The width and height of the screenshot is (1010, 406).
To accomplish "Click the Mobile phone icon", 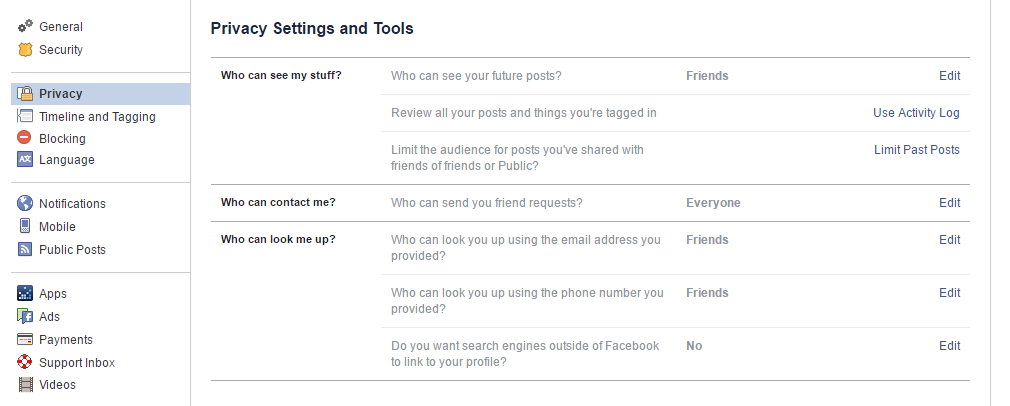I will pos(26,227).
